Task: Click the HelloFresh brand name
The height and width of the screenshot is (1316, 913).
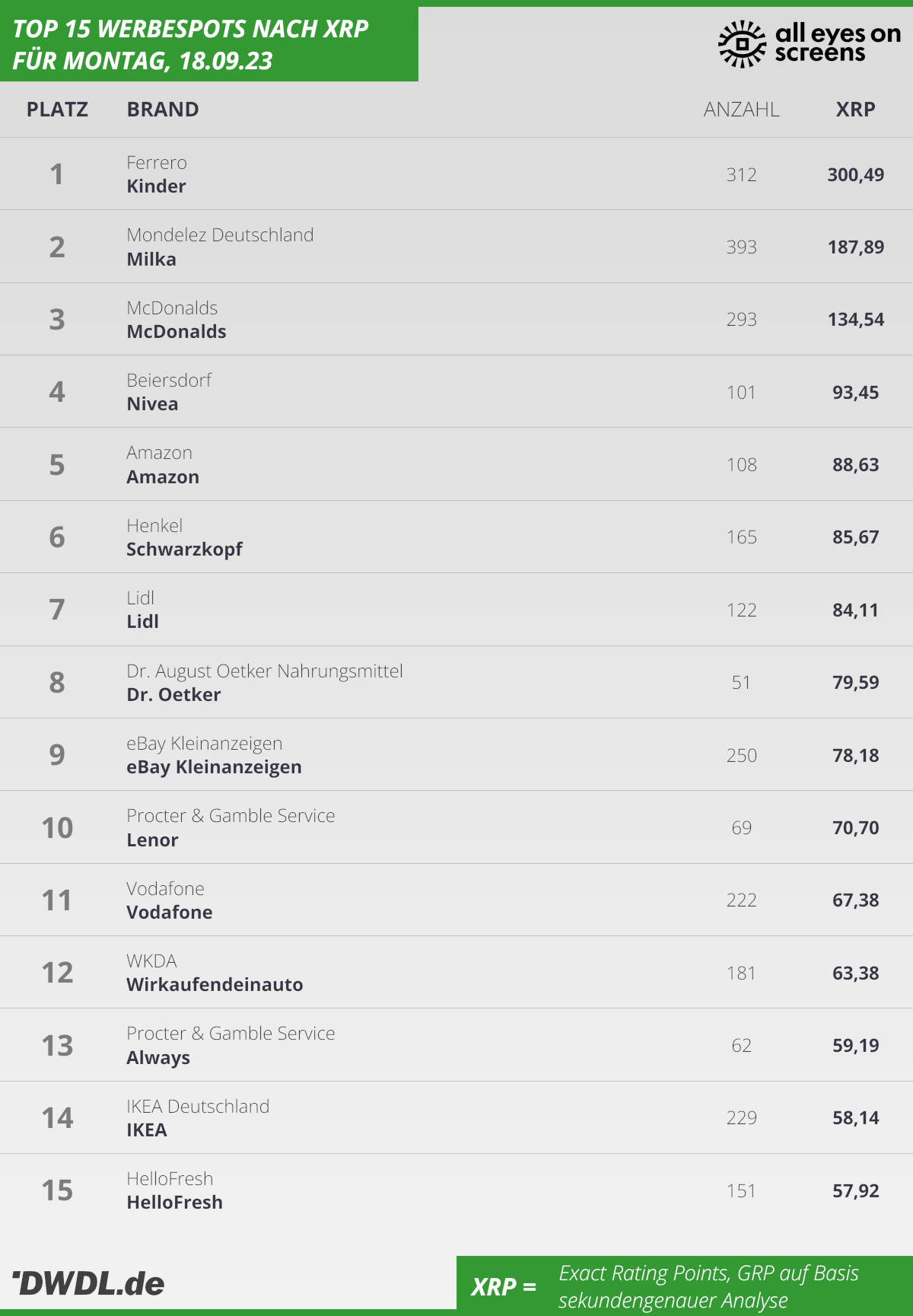Action: 174,1203
